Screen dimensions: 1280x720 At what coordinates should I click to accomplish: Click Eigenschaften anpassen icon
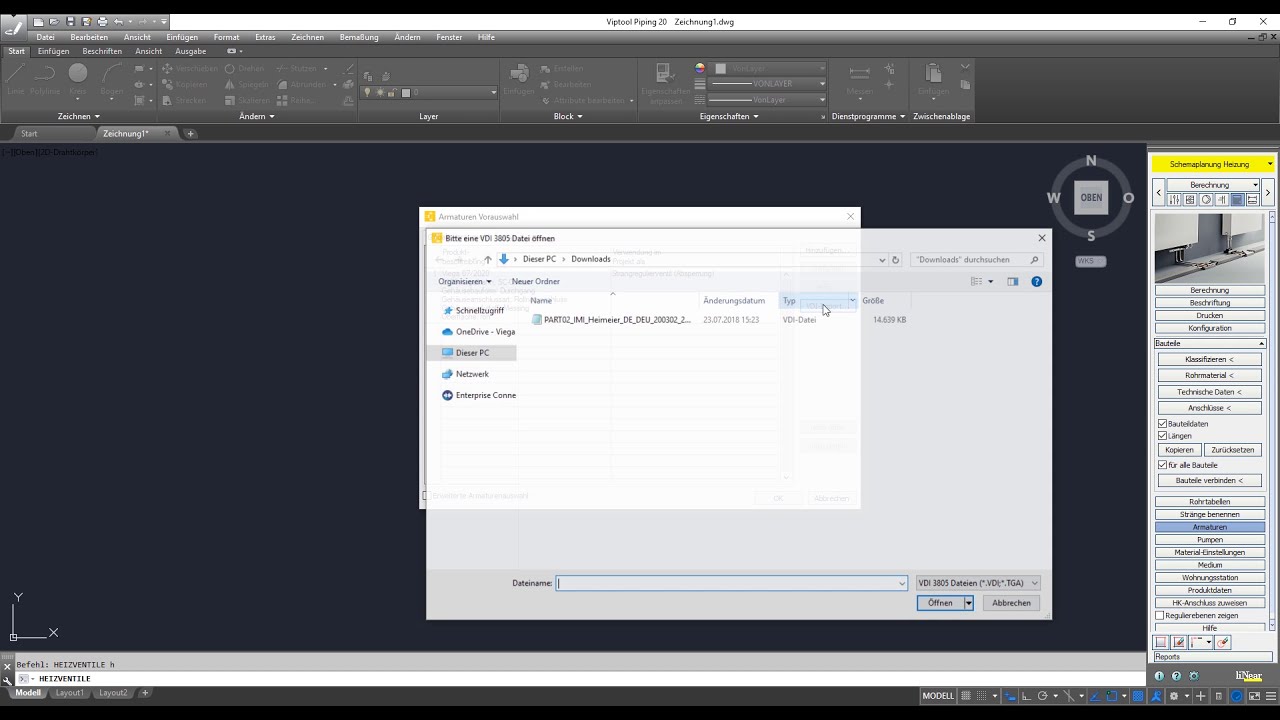tap(665, 84)
